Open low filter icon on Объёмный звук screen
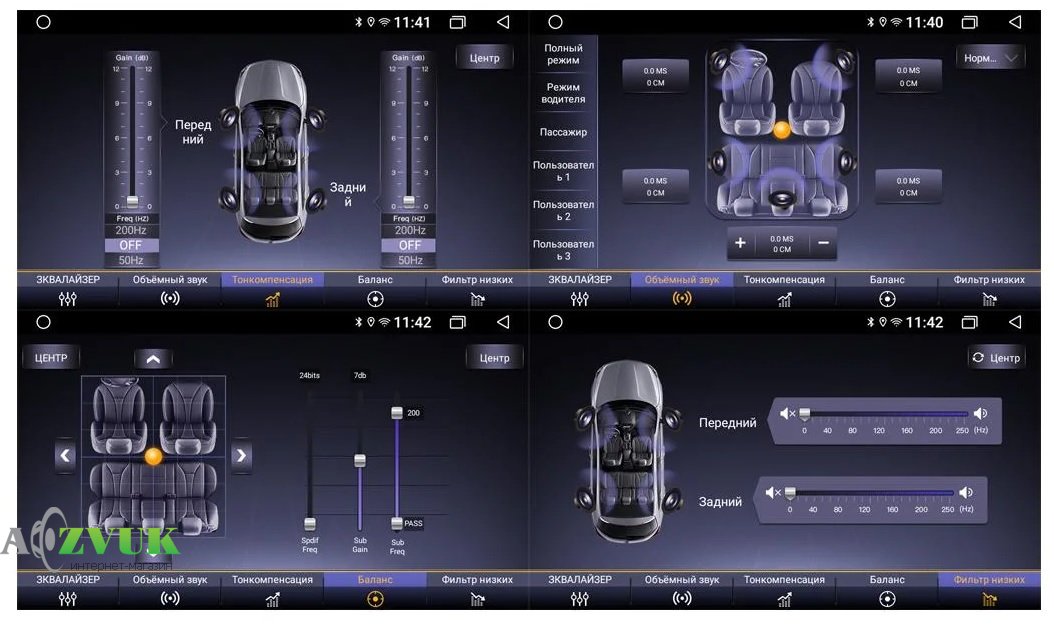 pyautogui.click(x=989, y=299)
